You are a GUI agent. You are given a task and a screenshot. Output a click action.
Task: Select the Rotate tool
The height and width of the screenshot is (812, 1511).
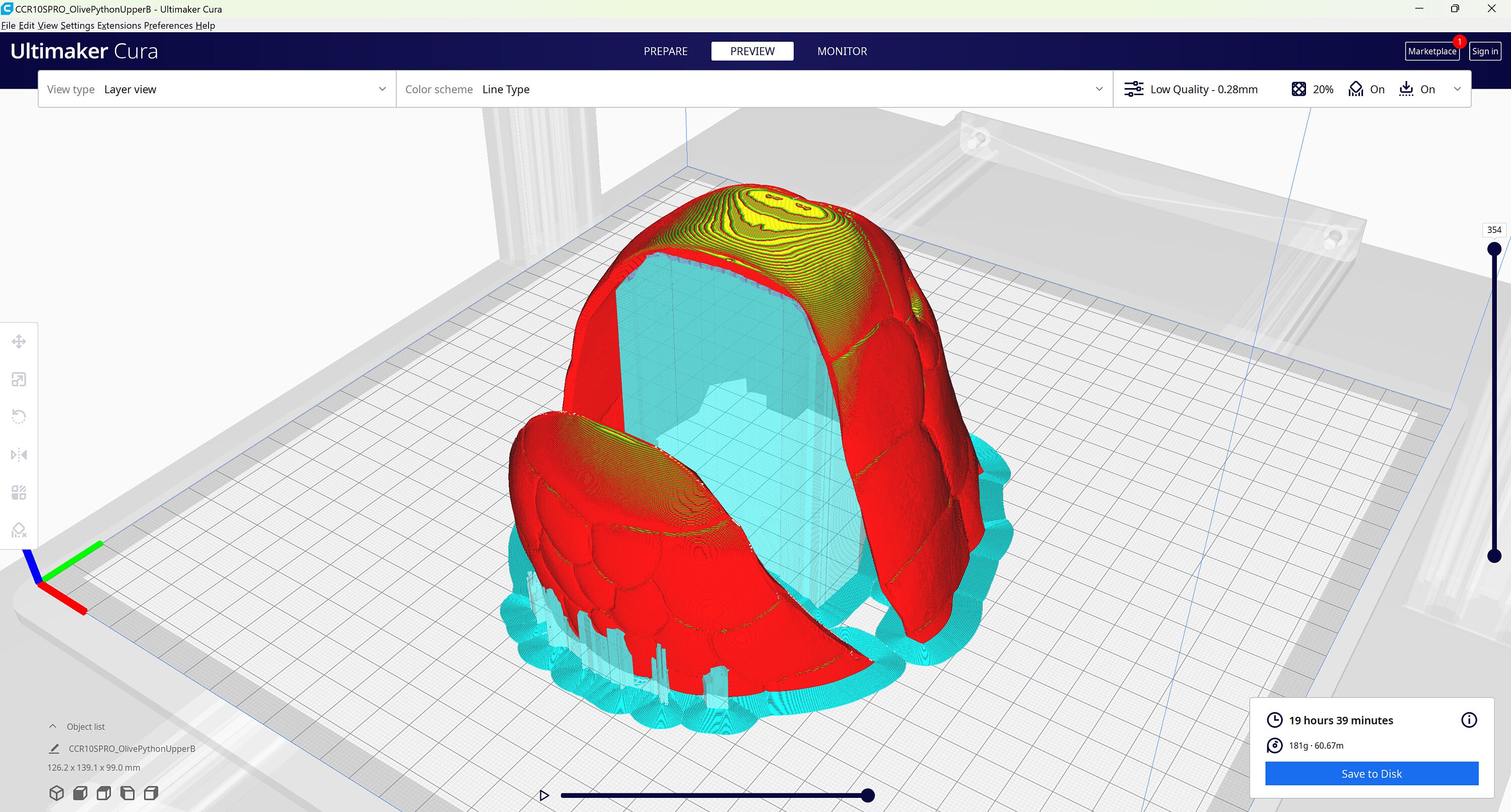[x=19, y=417]
